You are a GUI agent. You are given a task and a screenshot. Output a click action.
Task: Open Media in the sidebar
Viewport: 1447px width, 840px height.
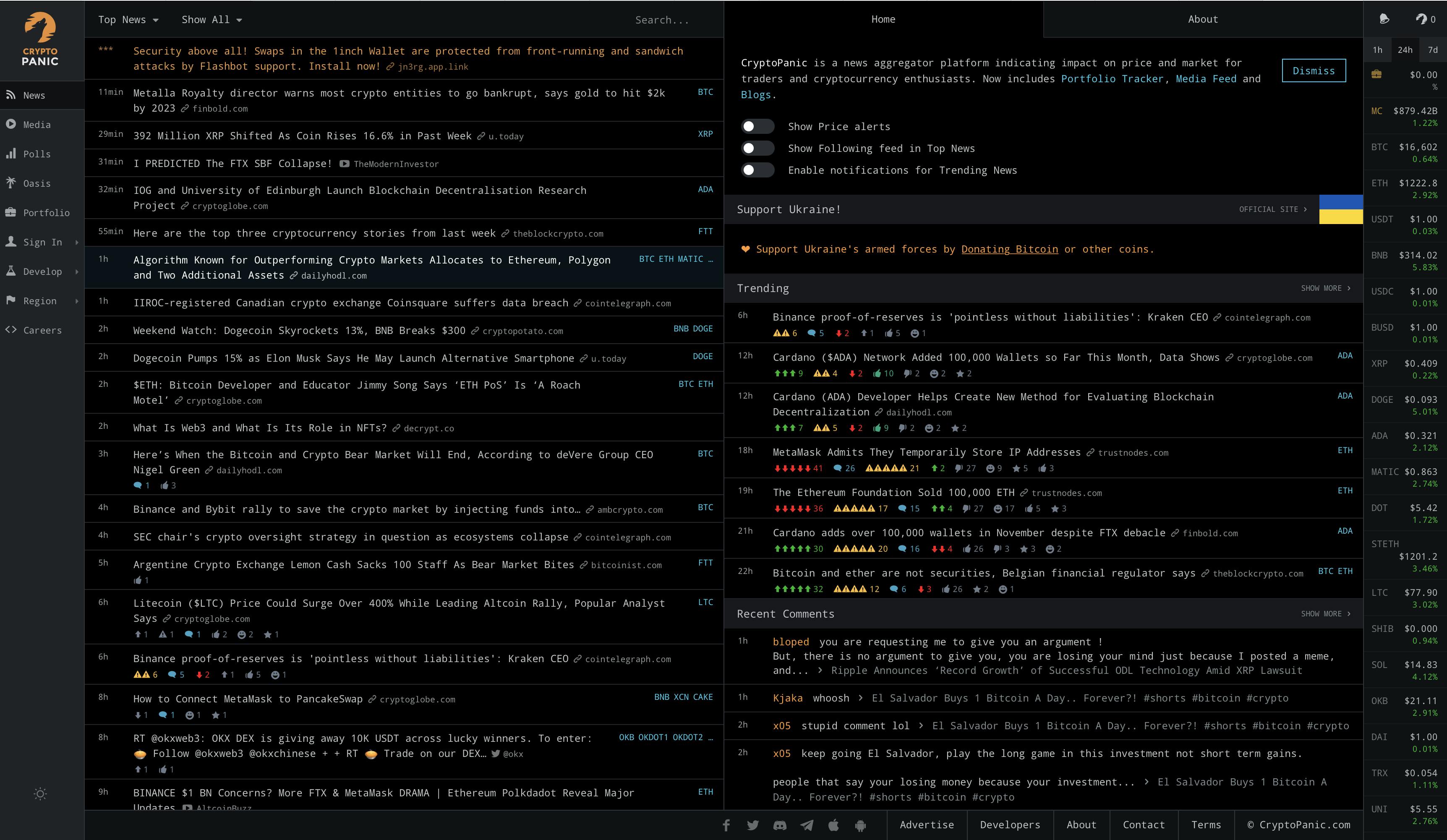click(42, 125)
